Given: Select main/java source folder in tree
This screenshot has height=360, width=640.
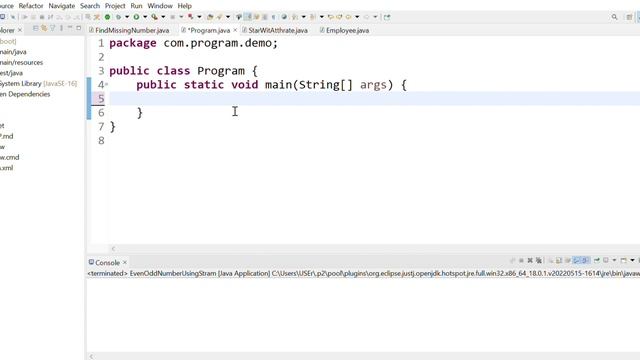Looking at the screenshot, I should pos(13,52).
